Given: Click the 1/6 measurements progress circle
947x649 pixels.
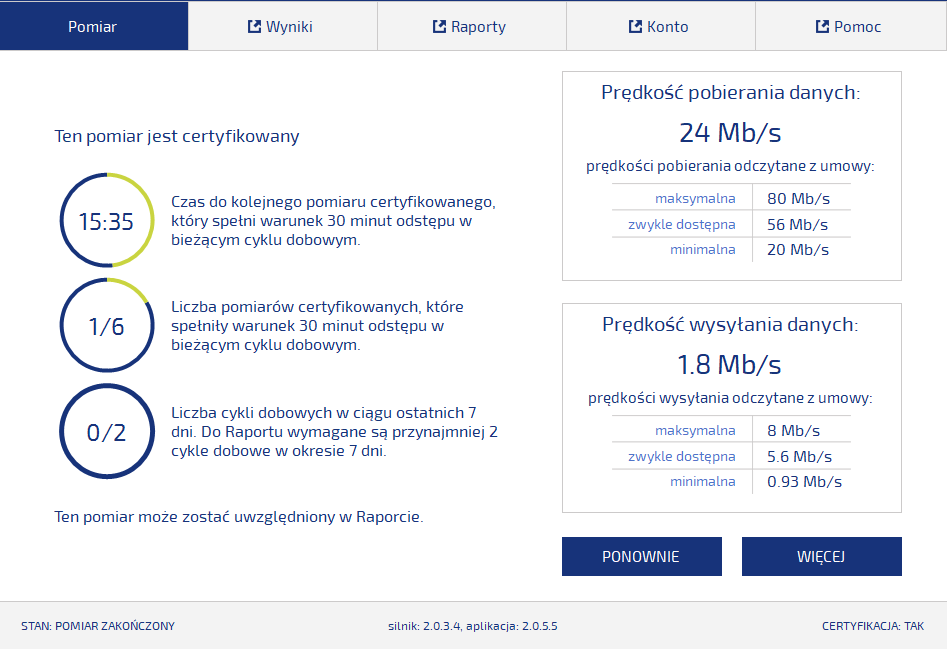Looking at the screenshot, I should pyautogui.click(x=106, y=326).
